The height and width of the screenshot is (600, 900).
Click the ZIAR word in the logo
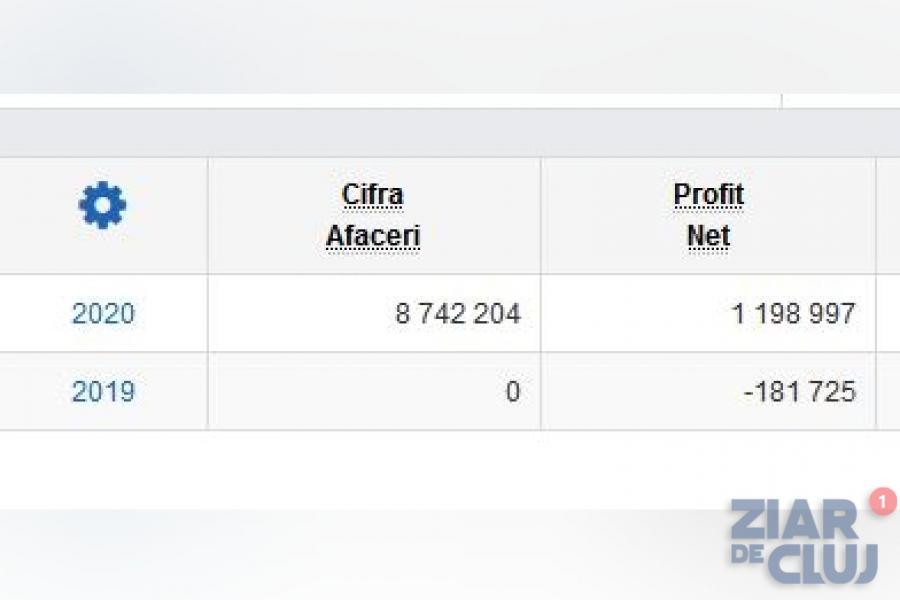coord(793,522)
